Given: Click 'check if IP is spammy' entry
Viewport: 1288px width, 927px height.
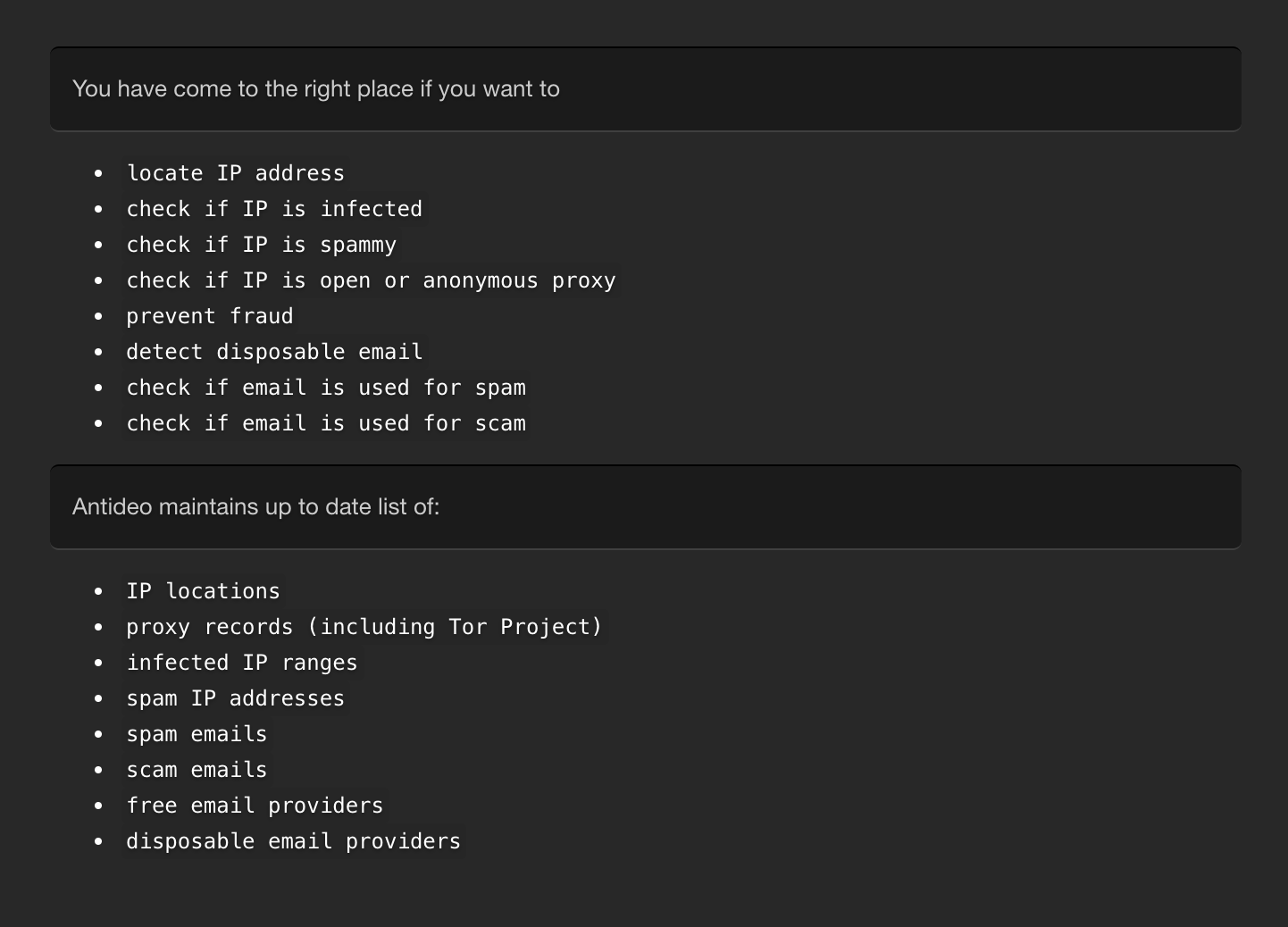Looking at the screenshot, I should tap(261, 245).
